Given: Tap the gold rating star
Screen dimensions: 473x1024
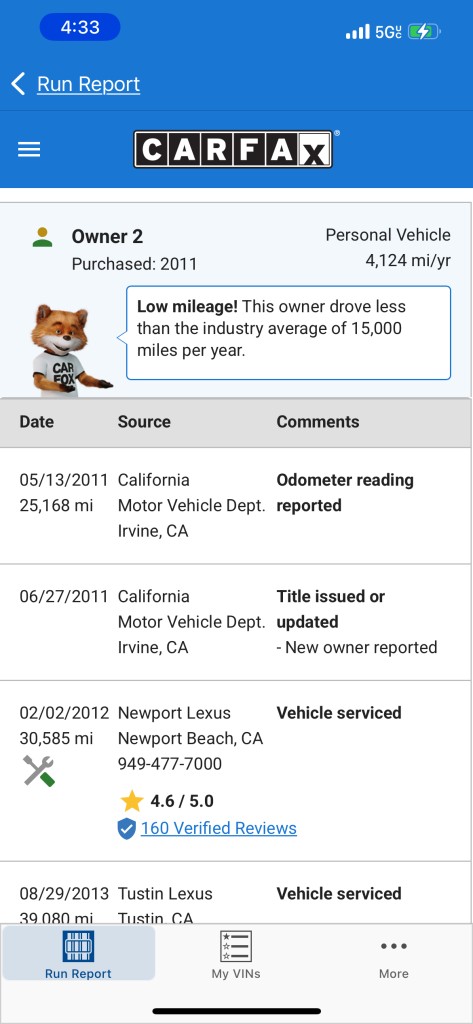Looking at the screenshot, I should point(132,801).
